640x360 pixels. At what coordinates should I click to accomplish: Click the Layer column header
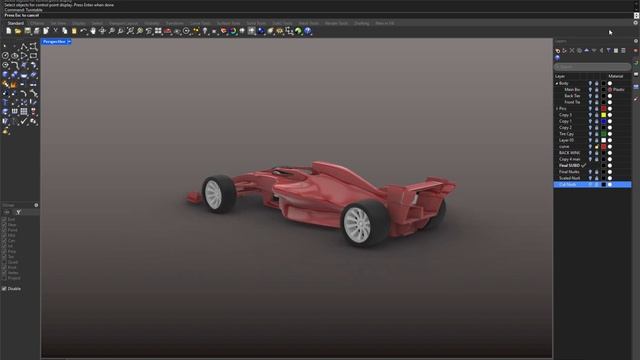pyautogui.click(x=560, y=76)
